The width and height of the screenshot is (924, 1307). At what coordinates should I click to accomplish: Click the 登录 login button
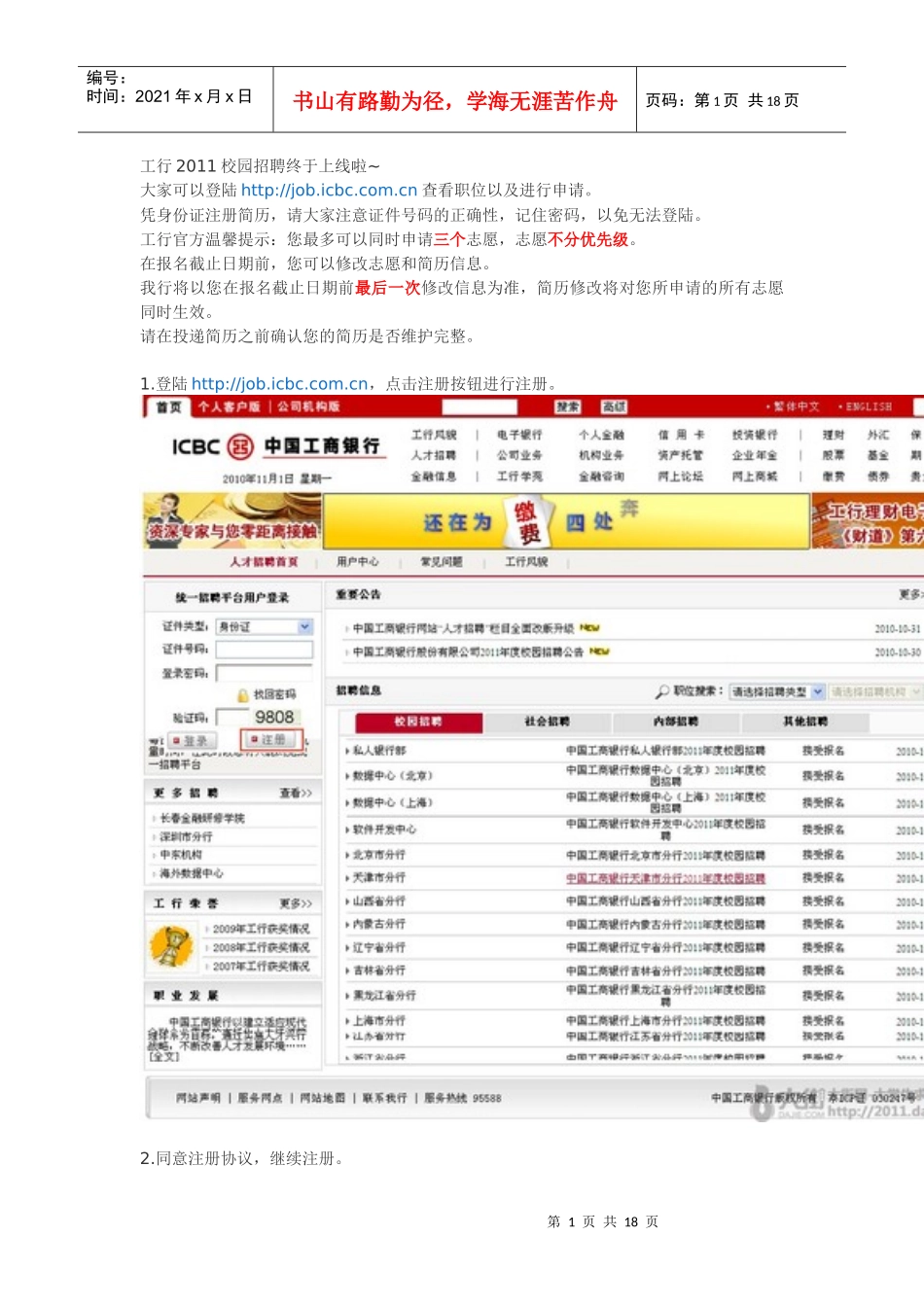pos(191,741)
